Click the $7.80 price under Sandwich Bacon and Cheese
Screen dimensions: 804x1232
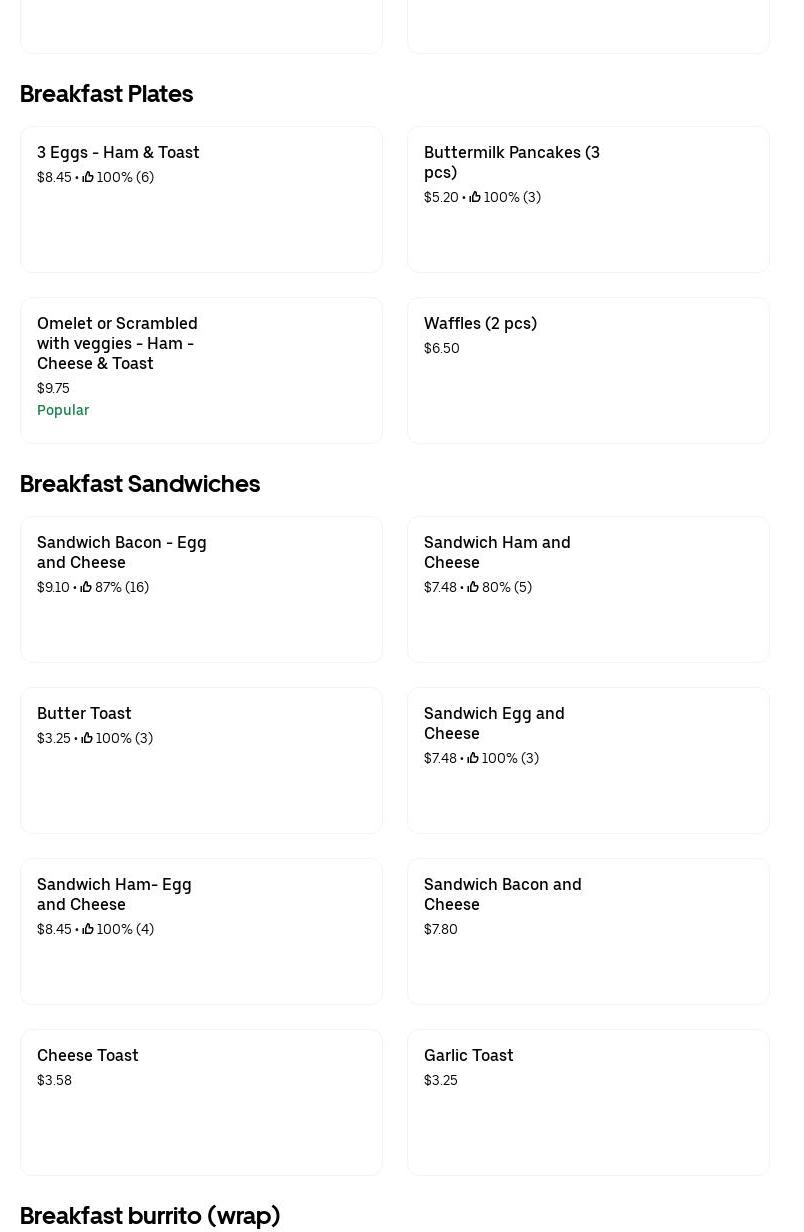pyautogui.click(x=441, y=929)
